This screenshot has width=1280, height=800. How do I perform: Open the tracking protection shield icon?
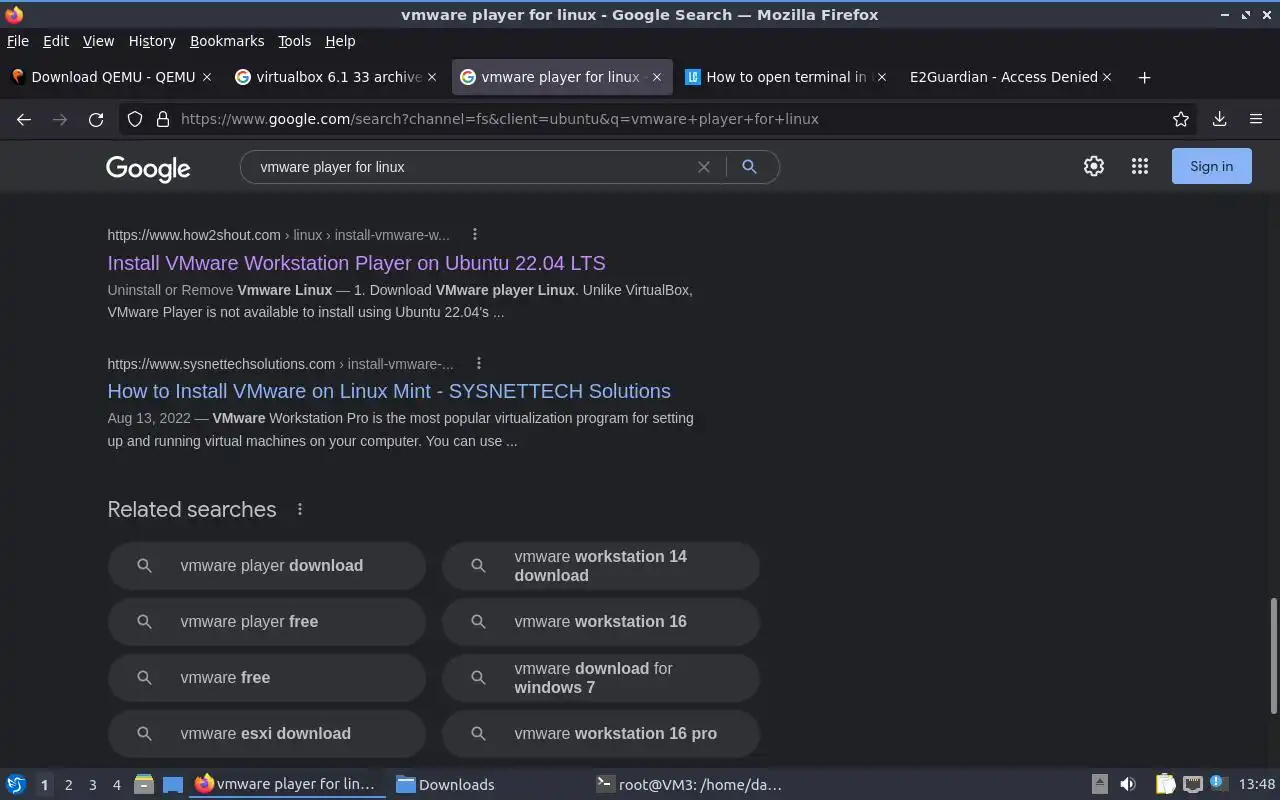point(135,119)
